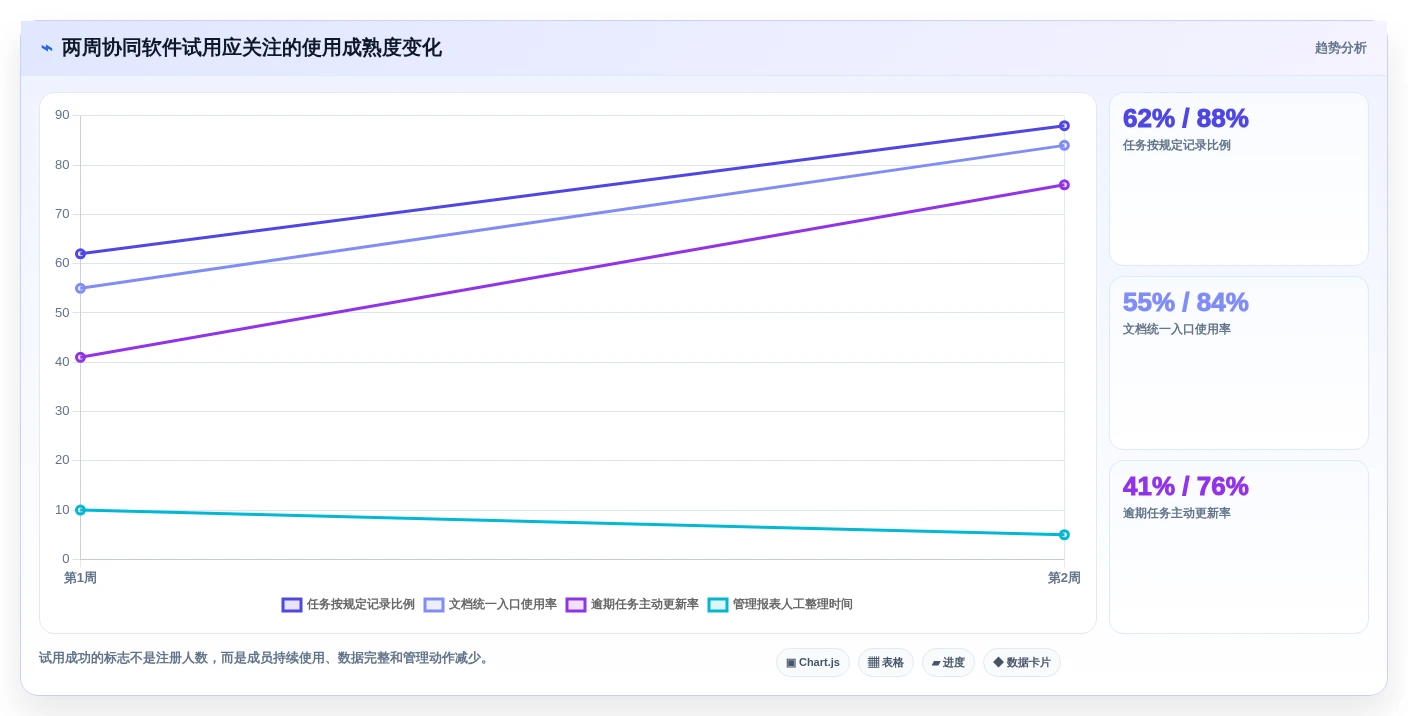Click the 进度 tag chip
Screen dimensions: 1408x716
point(948,663)
